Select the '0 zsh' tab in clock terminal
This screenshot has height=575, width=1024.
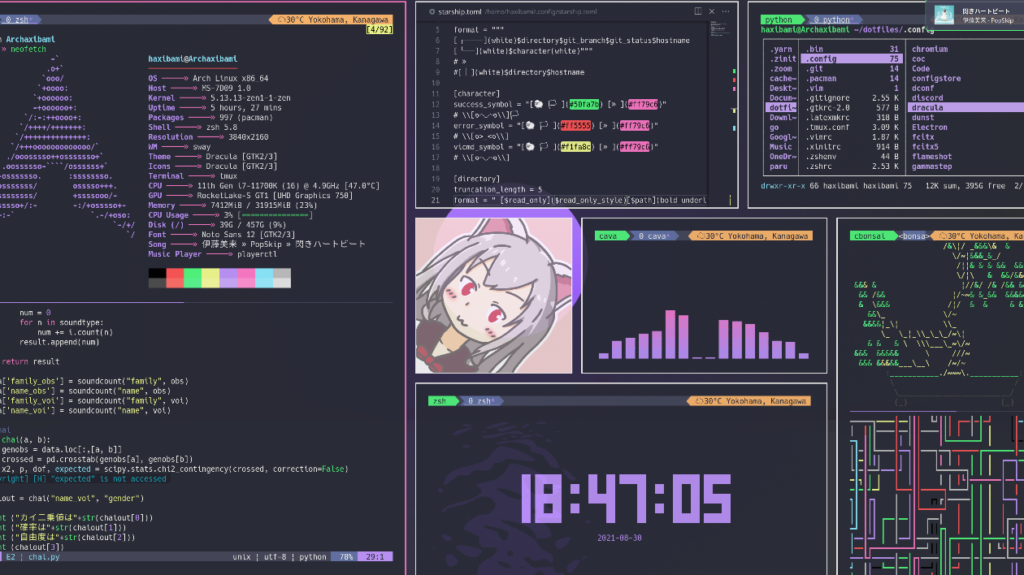click(481, 401)
